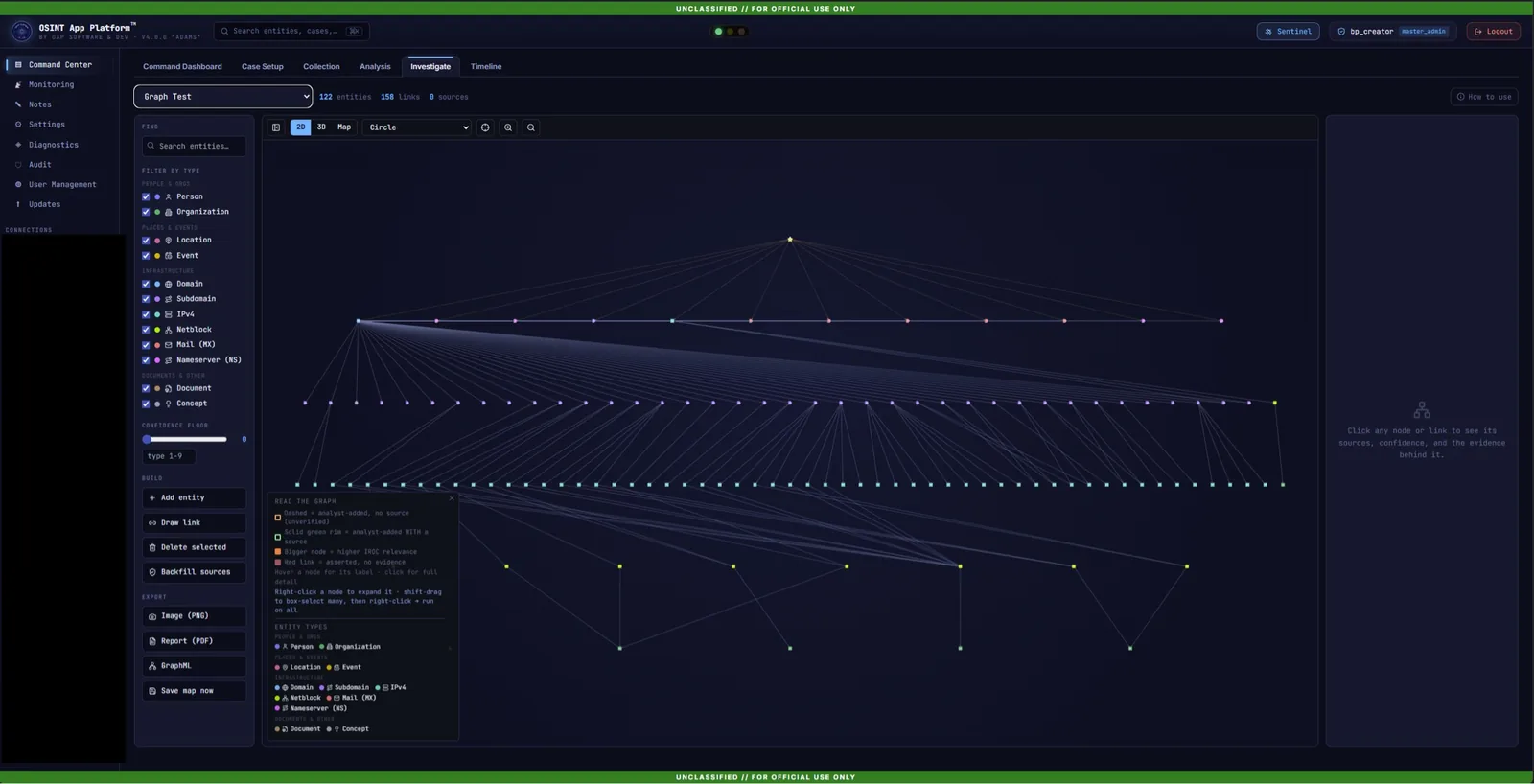Click the Logout button
The height and width of the screenshot is (784, 1534).
click(x=1493, y=32)
